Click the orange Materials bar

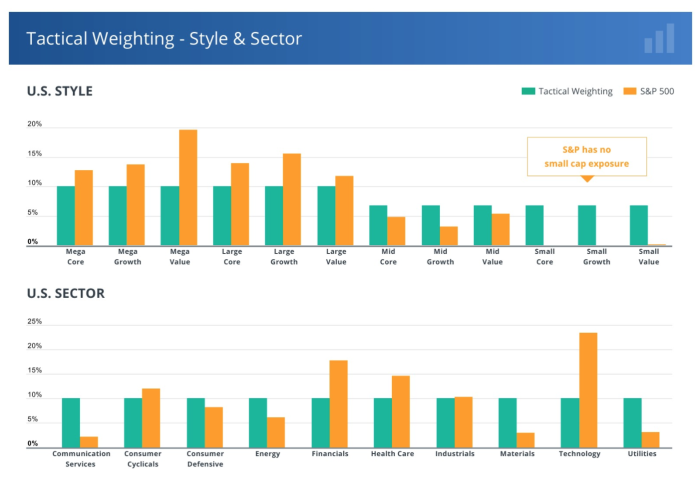(x=525, y=440)
